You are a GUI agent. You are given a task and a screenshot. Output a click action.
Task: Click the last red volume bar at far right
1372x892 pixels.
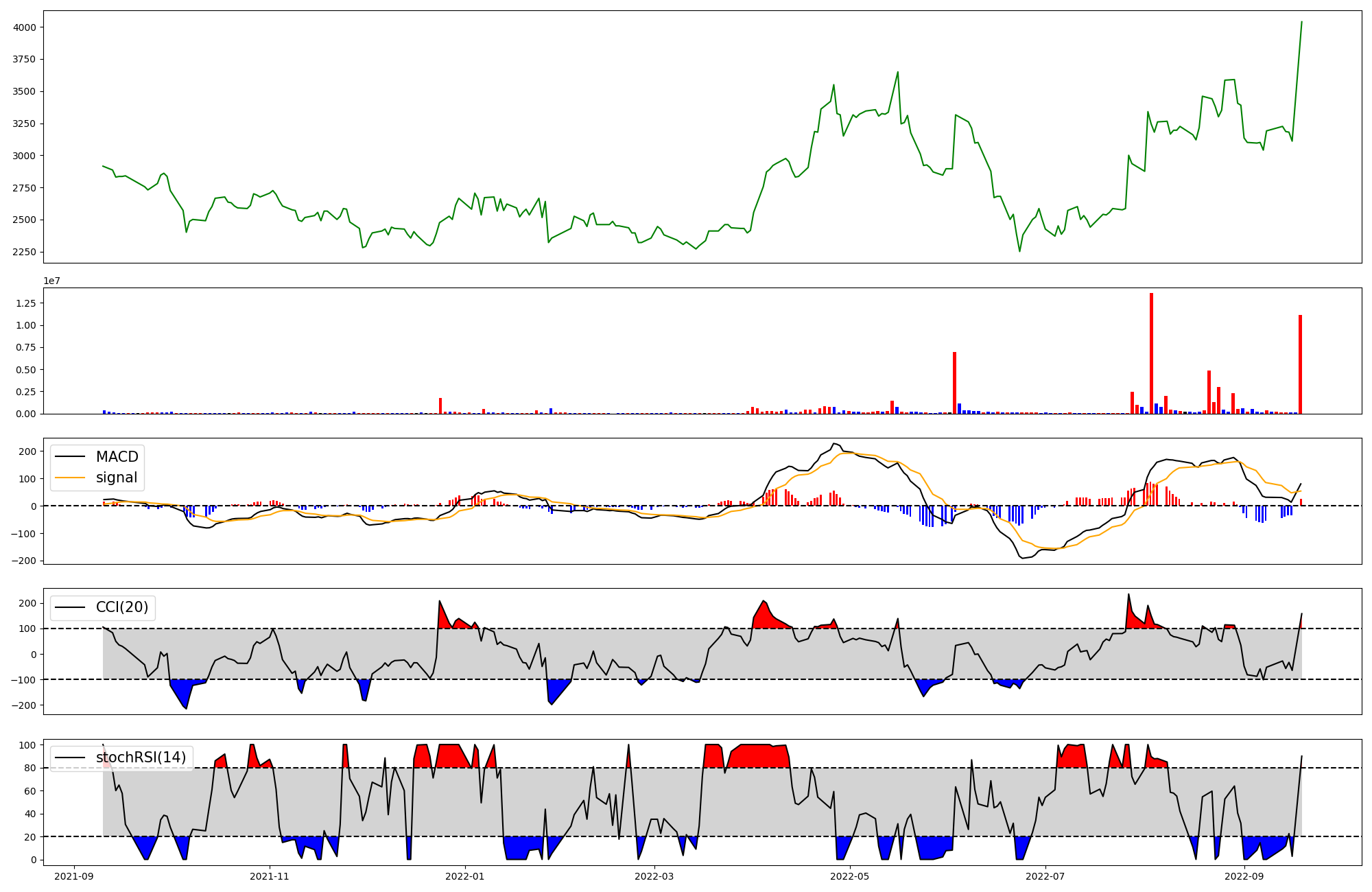pos(1300,364)
